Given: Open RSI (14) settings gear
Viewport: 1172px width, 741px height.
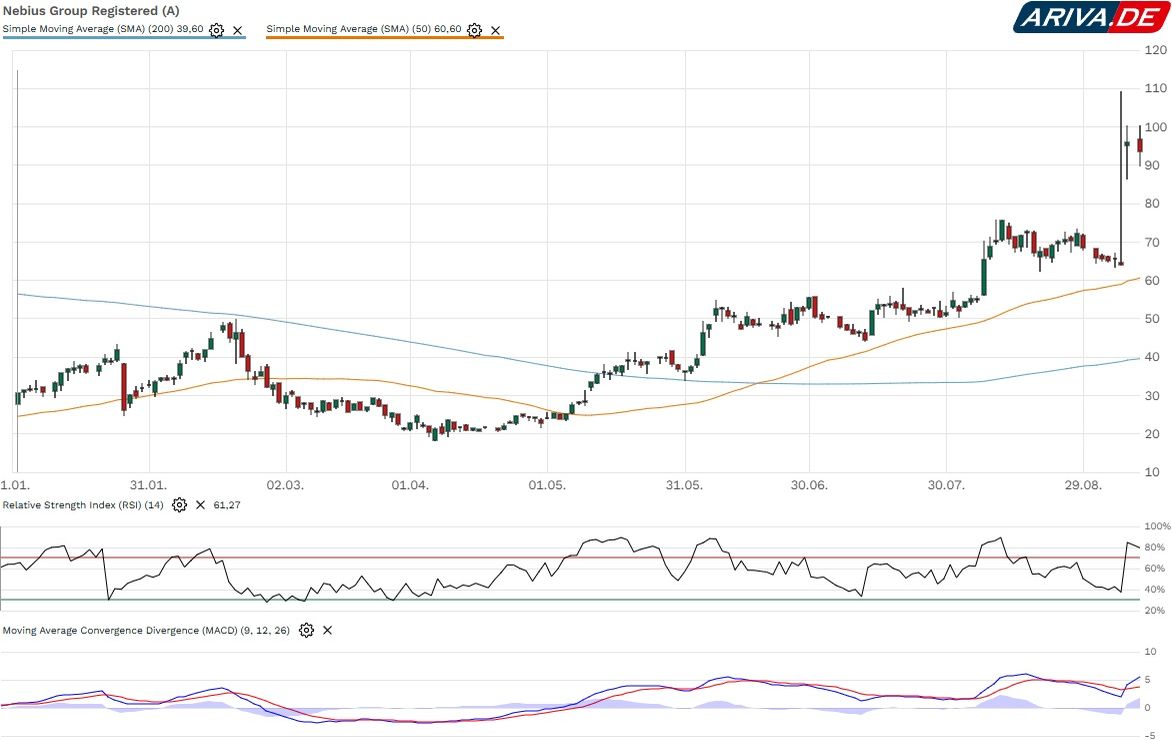Looking at the screenshot, I should pyautogui.click(x=179, y=505).
